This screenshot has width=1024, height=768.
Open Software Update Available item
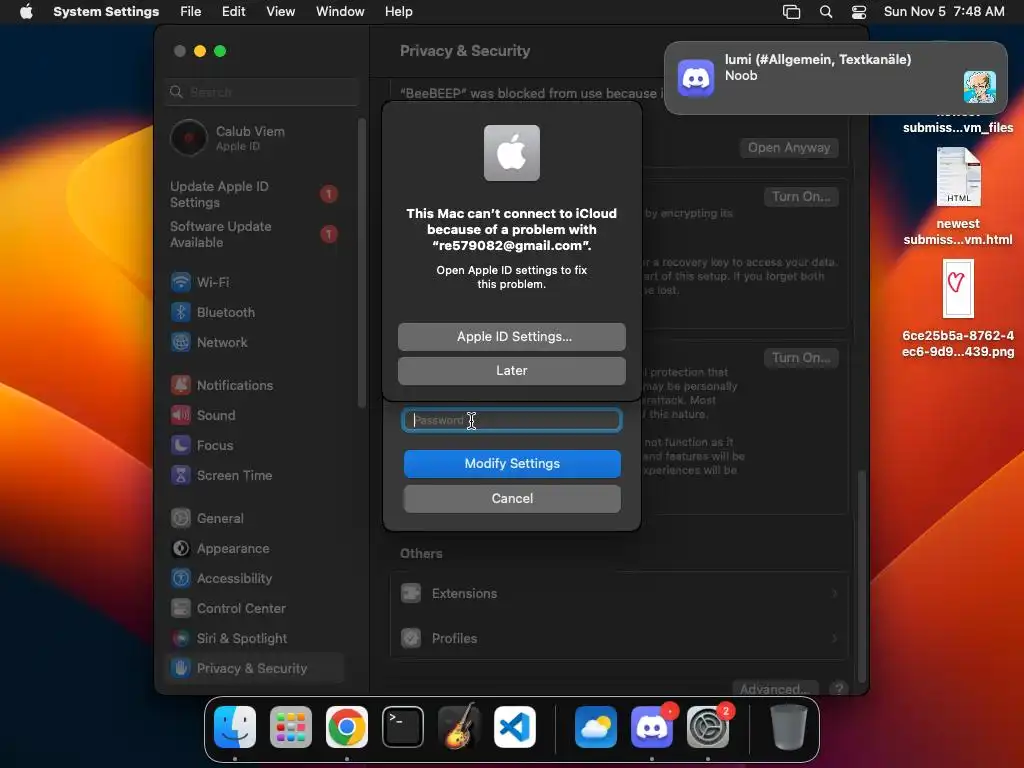point(255,234)
